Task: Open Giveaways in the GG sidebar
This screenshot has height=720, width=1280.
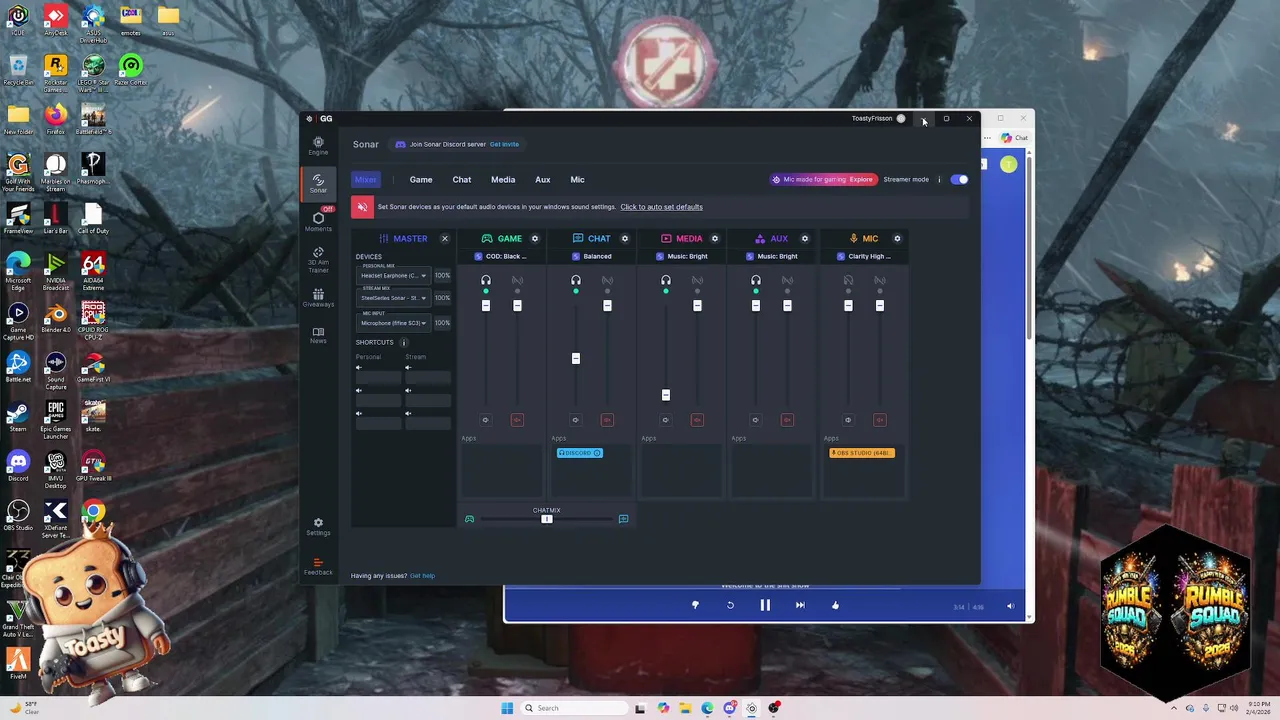Action: tap(318, 298)
